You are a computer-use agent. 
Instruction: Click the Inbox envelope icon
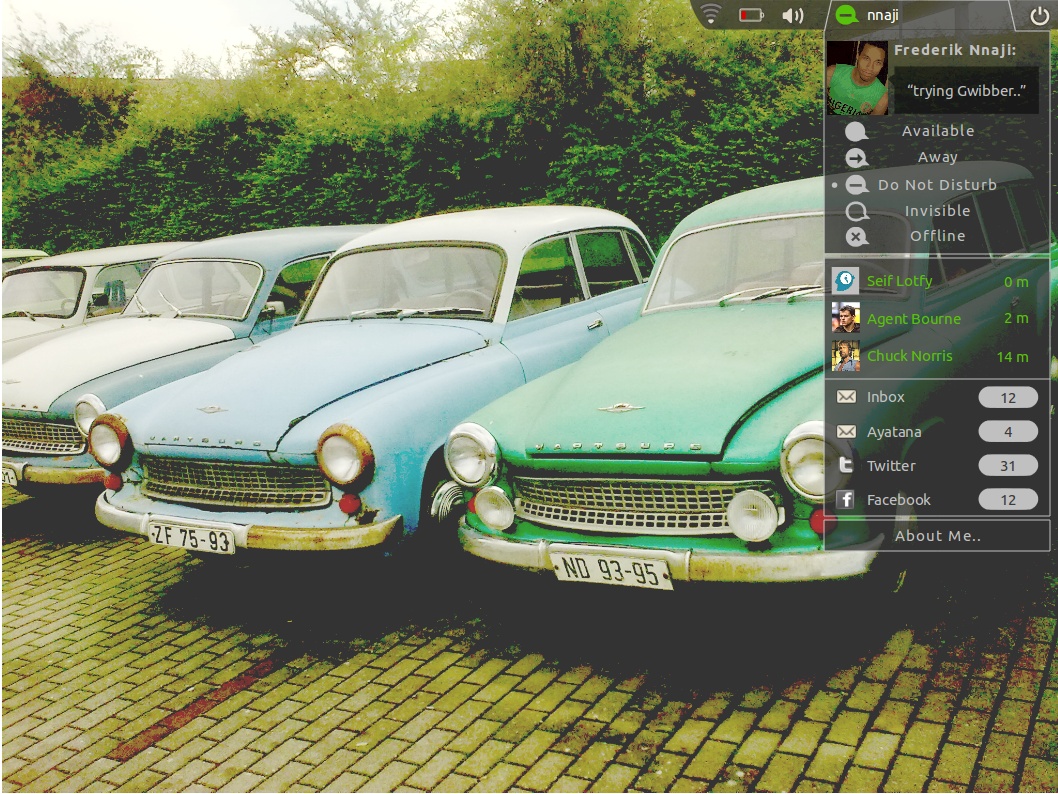pos(846,397)
